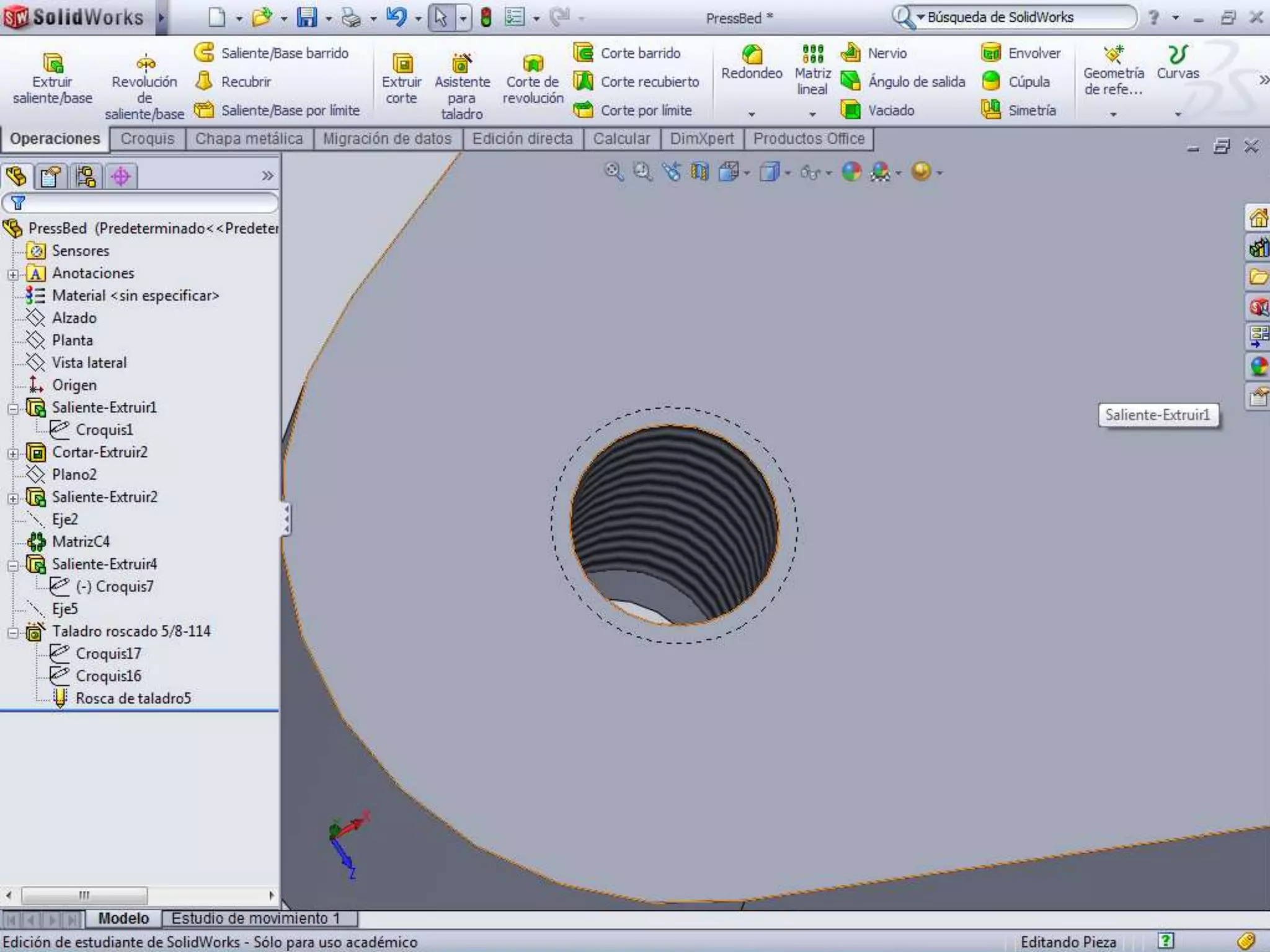
Task: Click the Rebuild traffic light icon
Action: click(486, 17)
